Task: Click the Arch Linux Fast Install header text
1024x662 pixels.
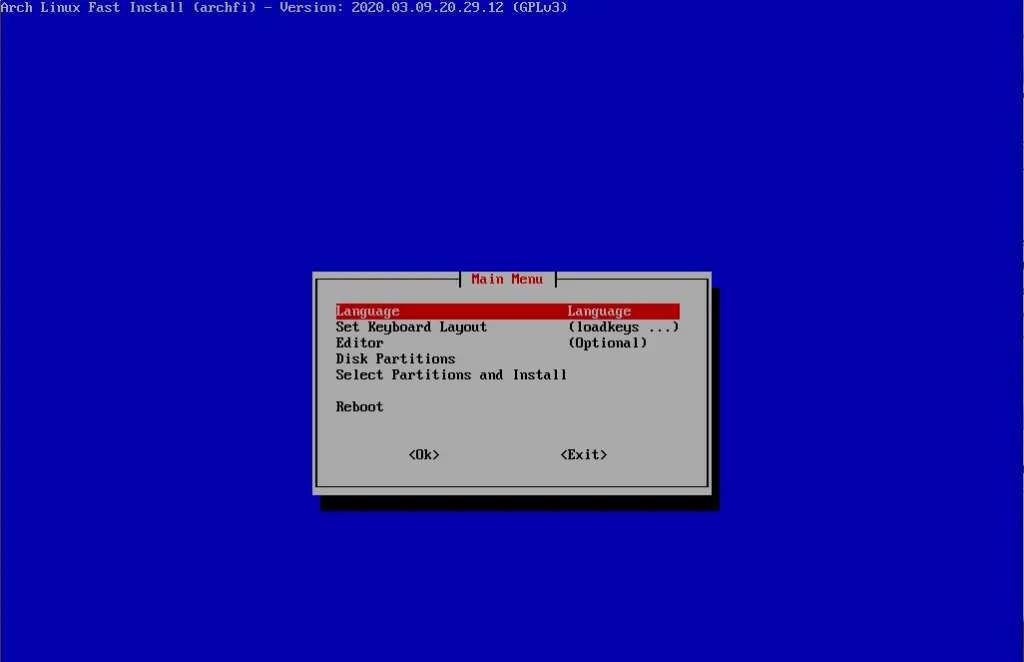Action: point(283,7)
